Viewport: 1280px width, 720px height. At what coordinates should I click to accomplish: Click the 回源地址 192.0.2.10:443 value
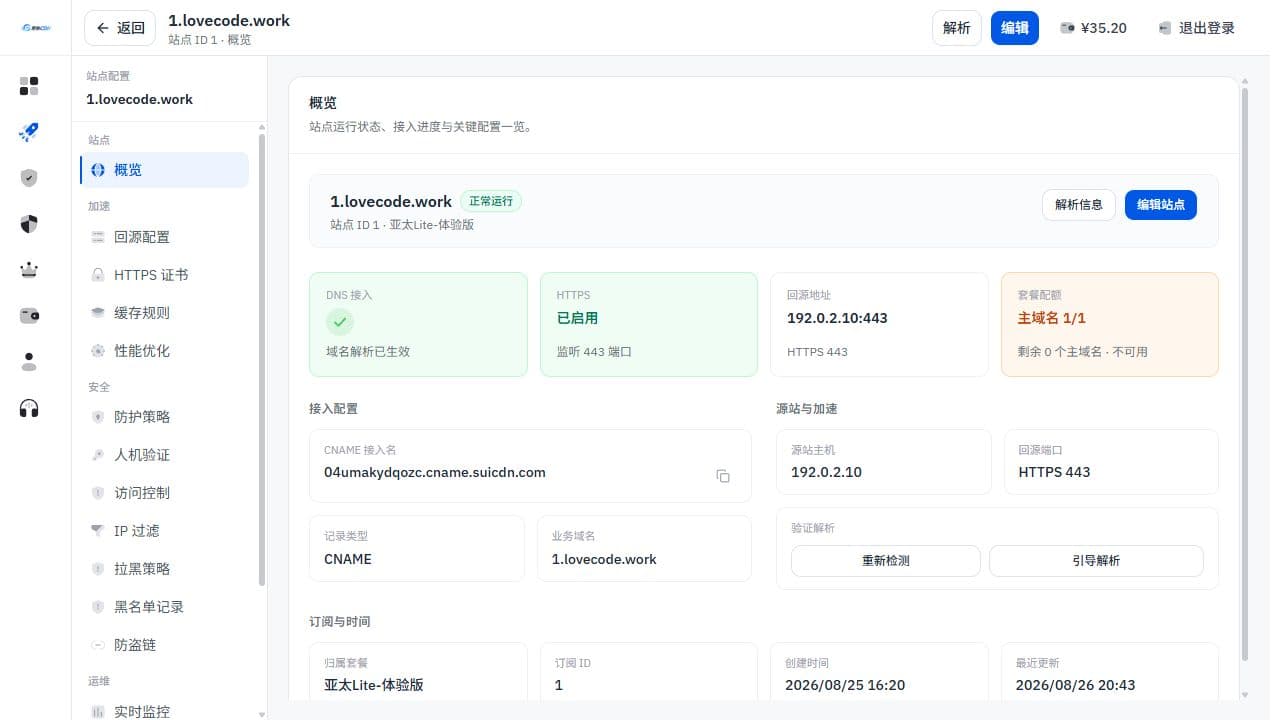click(837, 318)
